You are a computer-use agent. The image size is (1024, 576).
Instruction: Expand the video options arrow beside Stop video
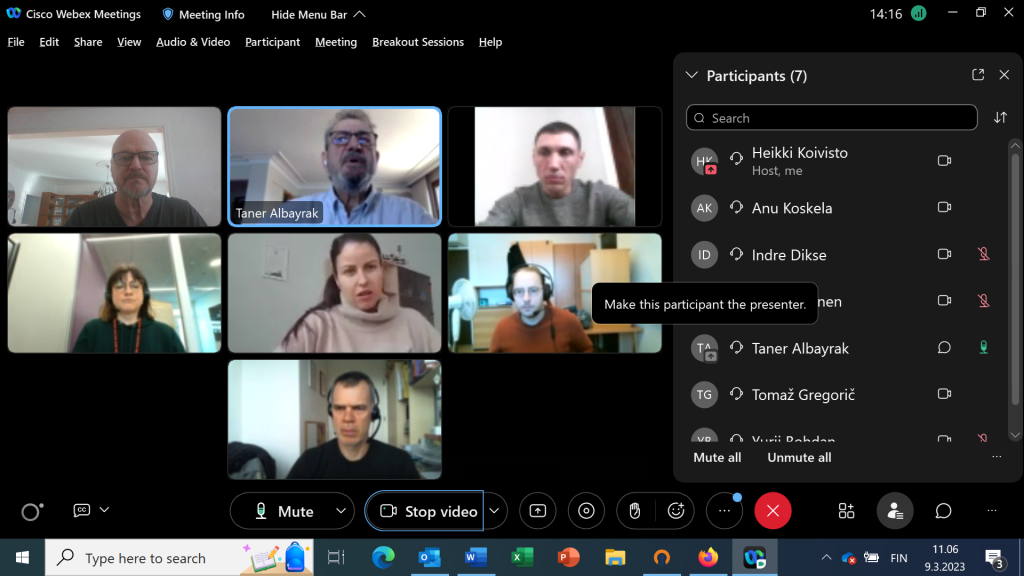point(494,511)
